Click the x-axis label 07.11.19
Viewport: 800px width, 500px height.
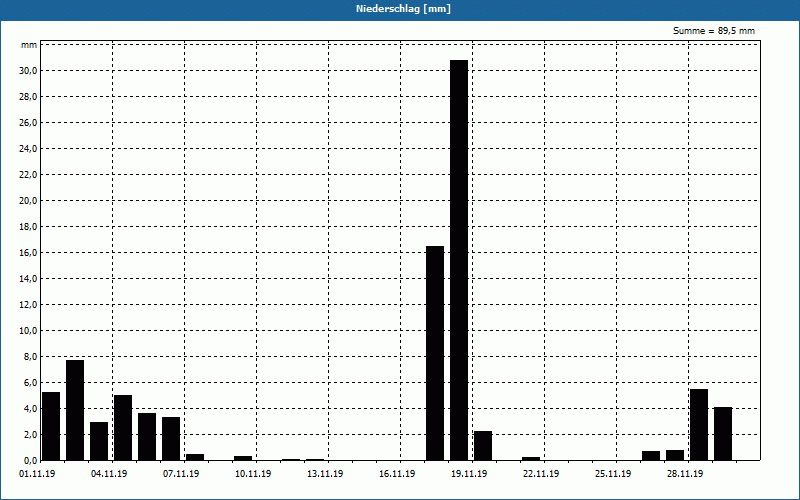pyautogui.click(x=181, y=473)
